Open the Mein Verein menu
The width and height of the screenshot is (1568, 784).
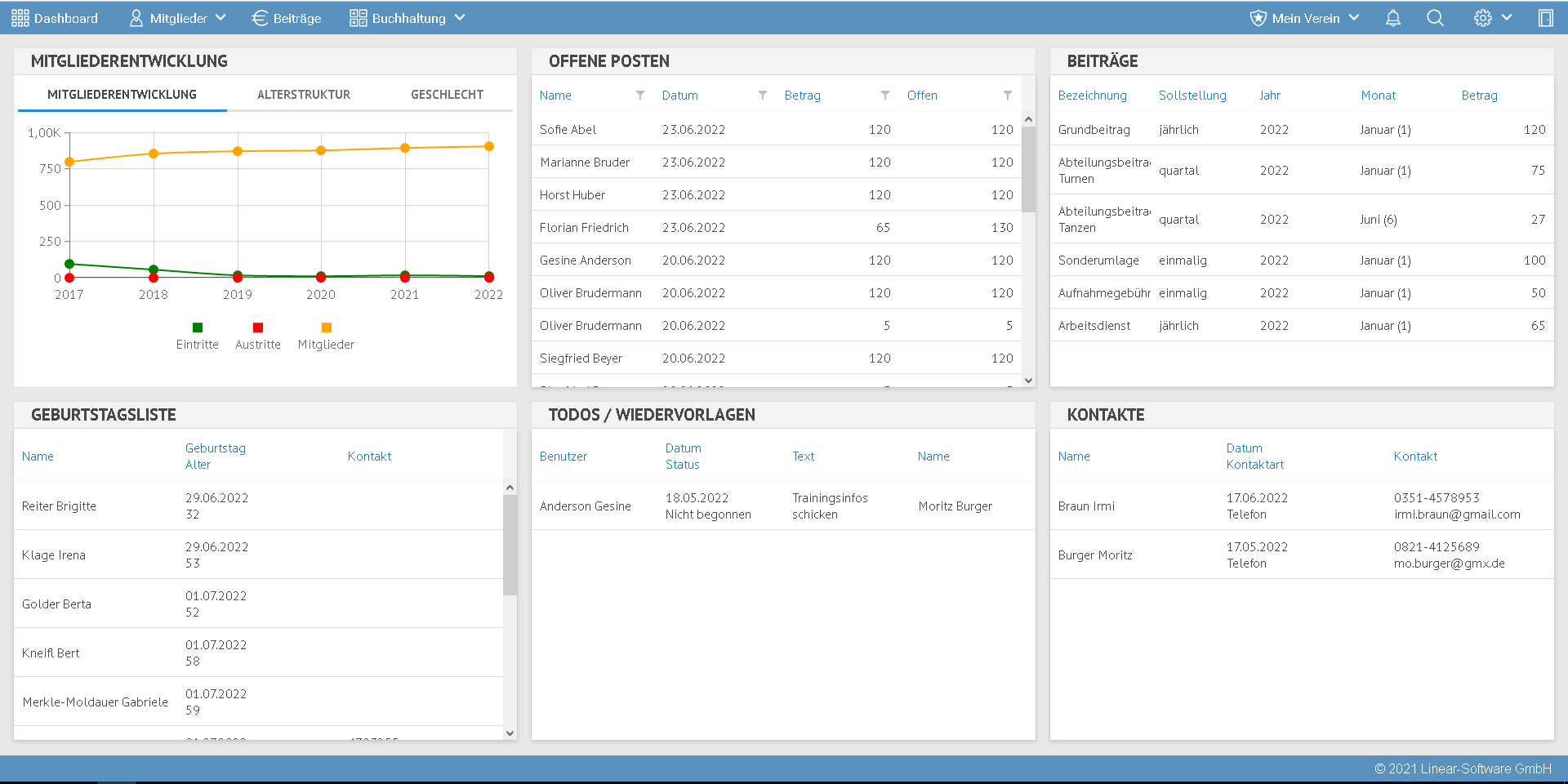coord(1305,18)
